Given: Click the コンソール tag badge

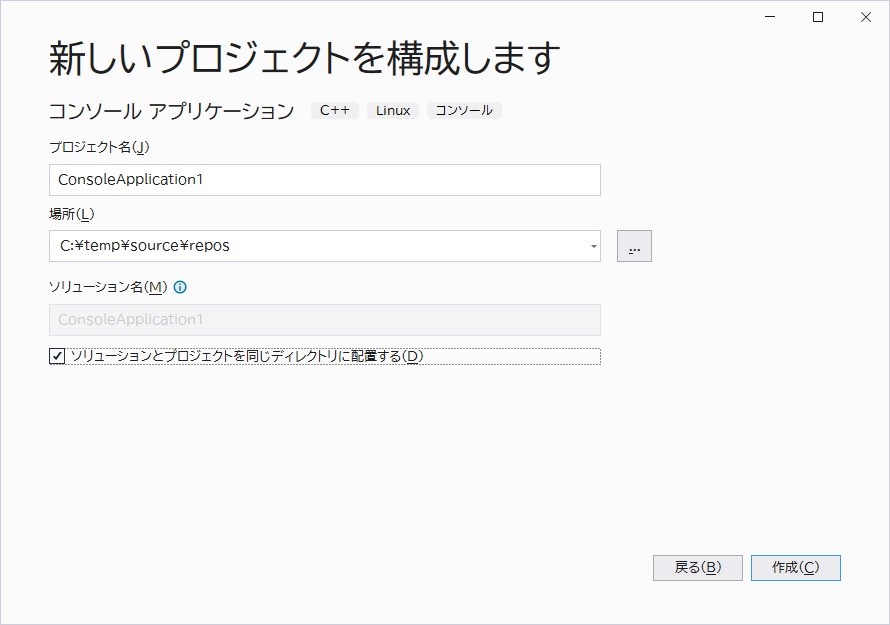Looking at the screenshot, I should (464, 110).
